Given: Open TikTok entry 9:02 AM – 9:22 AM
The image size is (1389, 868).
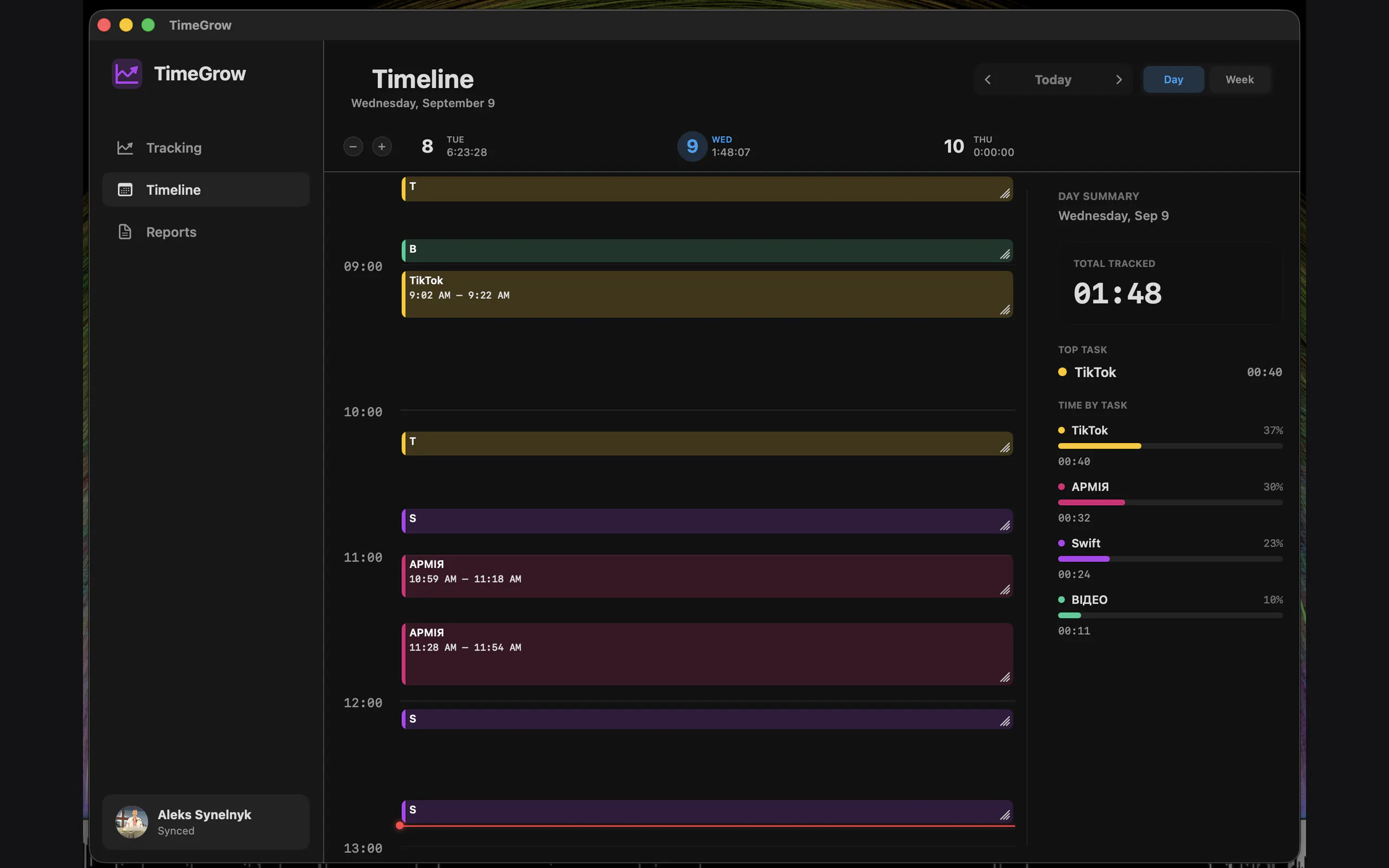Looking at the screenshot, I should pyautogui.click(x=707, y=294).
